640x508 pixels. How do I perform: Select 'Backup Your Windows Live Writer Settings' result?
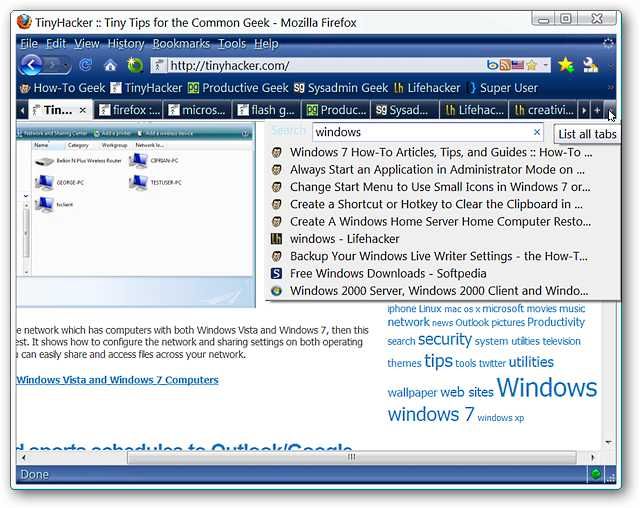coord(442,256)
